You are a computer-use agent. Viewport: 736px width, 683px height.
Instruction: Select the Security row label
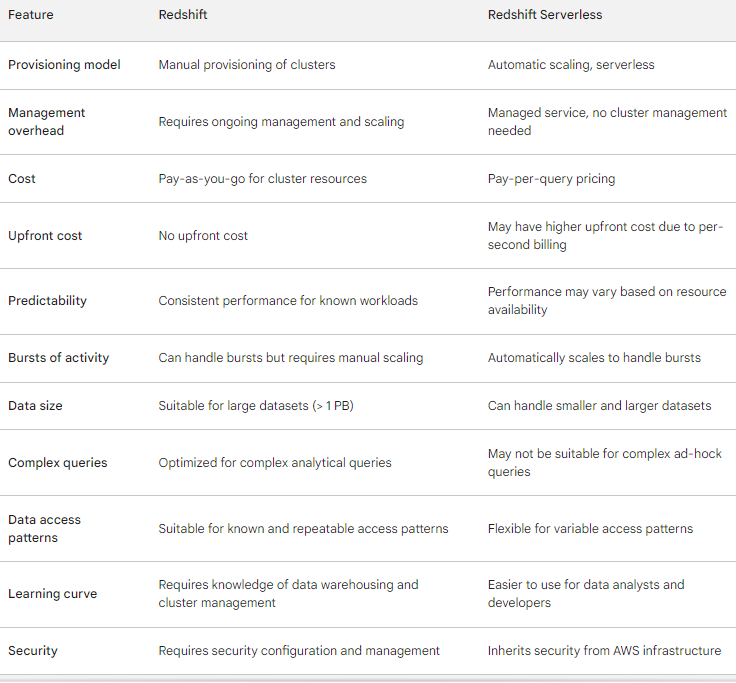click(32, 651)
